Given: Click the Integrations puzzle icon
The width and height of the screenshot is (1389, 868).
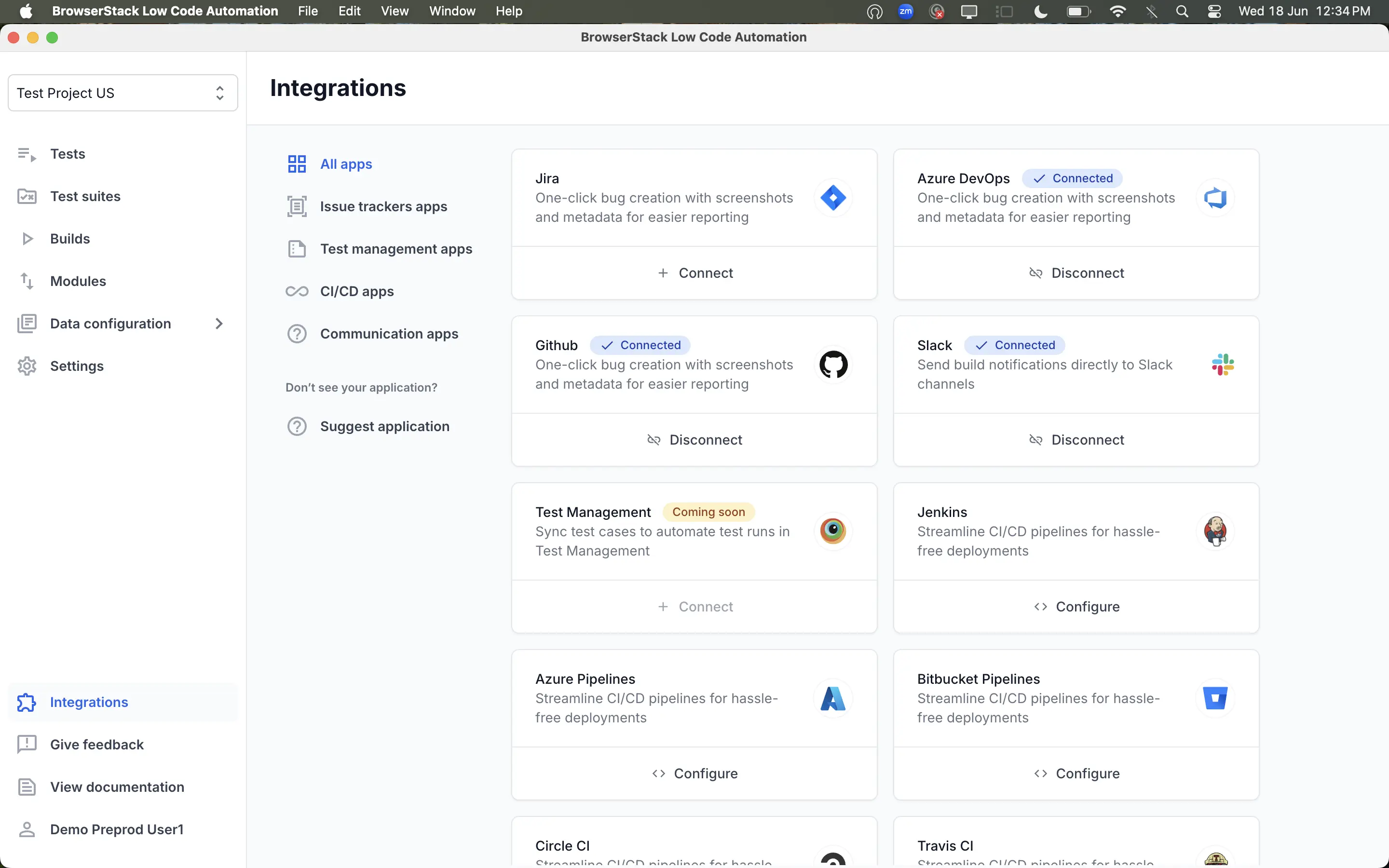Looking at the screenshot, I should (x=27, y=702).
